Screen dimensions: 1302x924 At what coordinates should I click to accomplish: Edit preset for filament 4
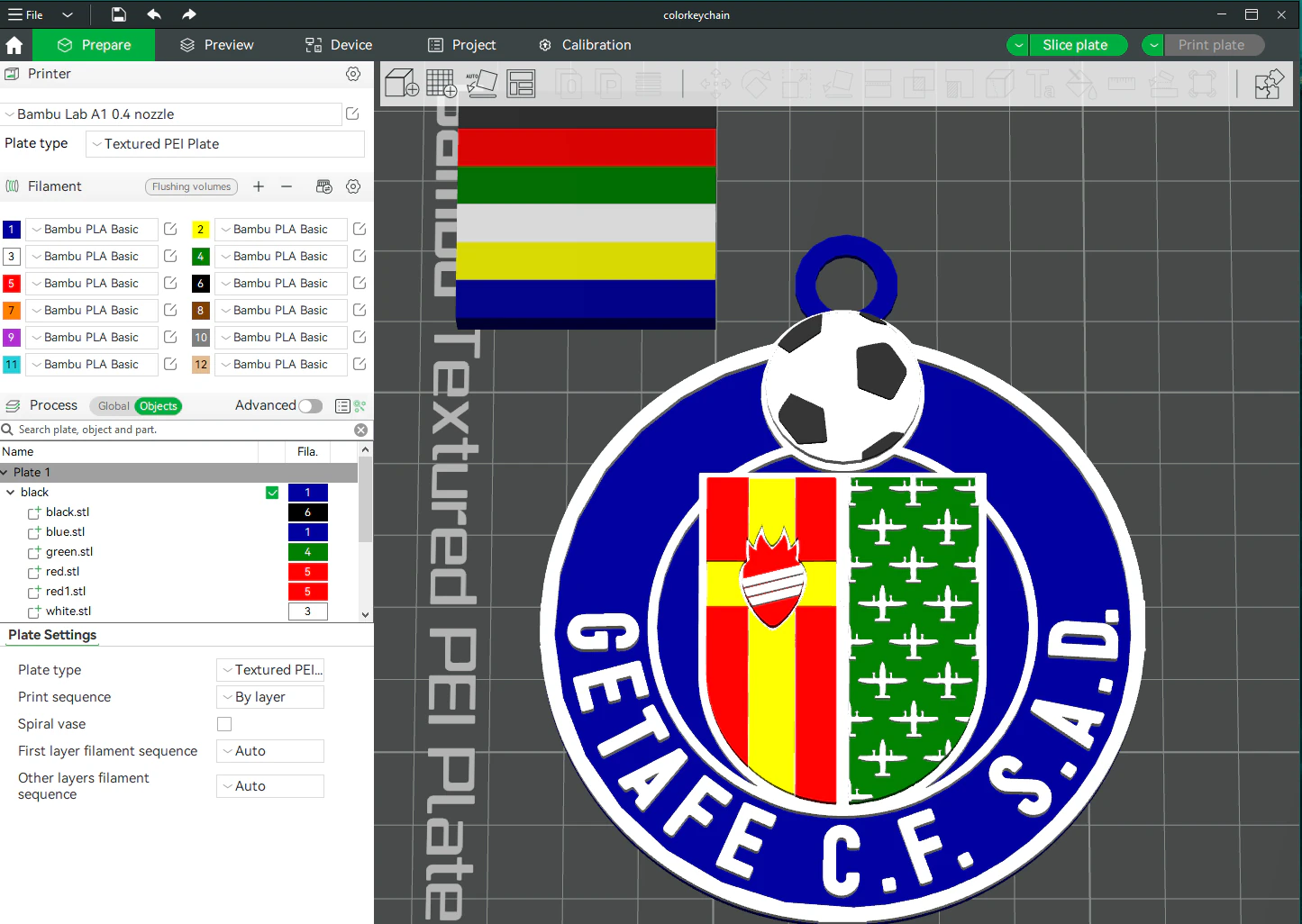360,257
